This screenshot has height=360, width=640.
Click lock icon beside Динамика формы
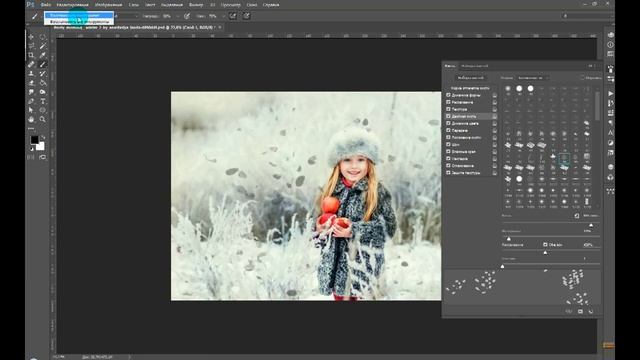coord(495,95)
